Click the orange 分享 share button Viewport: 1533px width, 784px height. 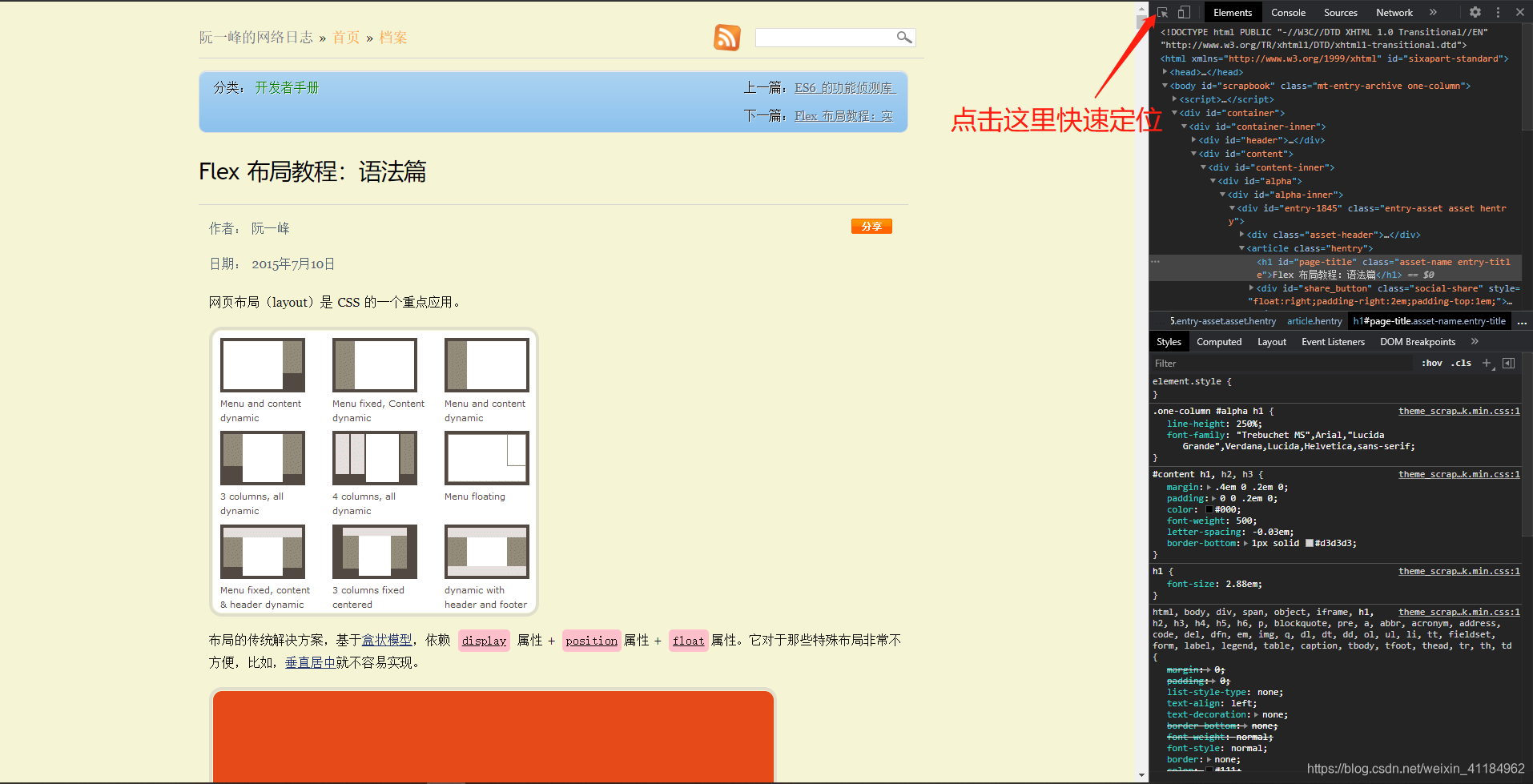pos(871,227)
